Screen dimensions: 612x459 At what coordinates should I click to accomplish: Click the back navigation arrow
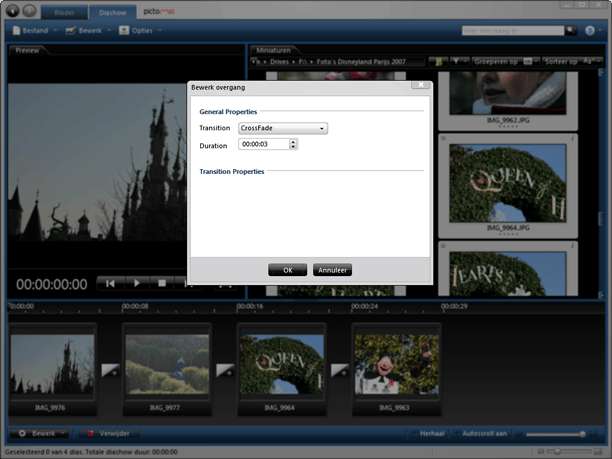(12, 11)
